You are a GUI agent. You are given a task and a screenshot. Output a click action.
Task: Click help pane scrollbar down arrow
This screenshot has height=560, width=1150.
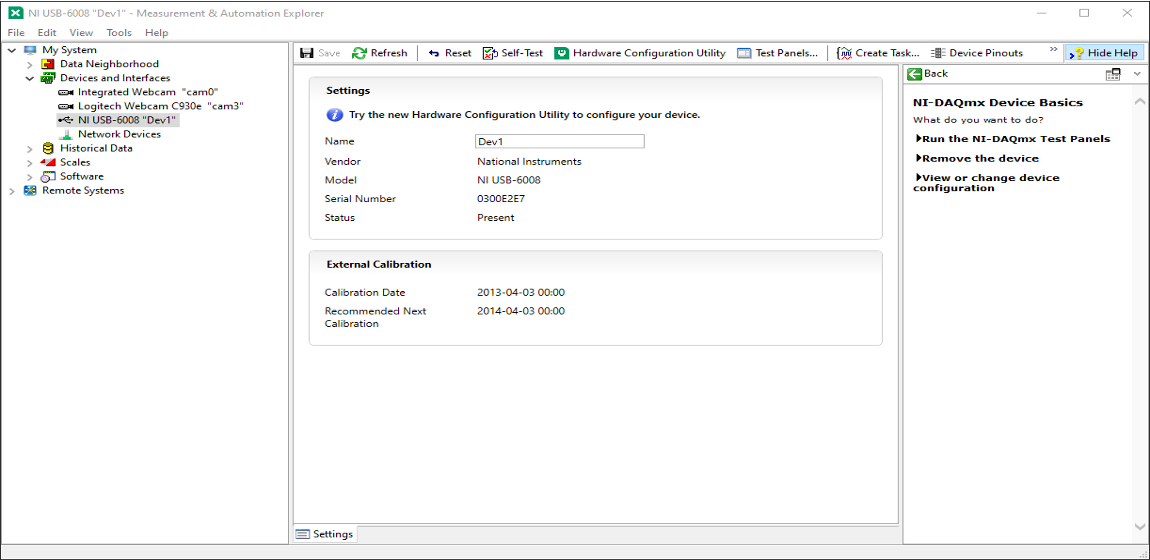[x=1140, y=526]
